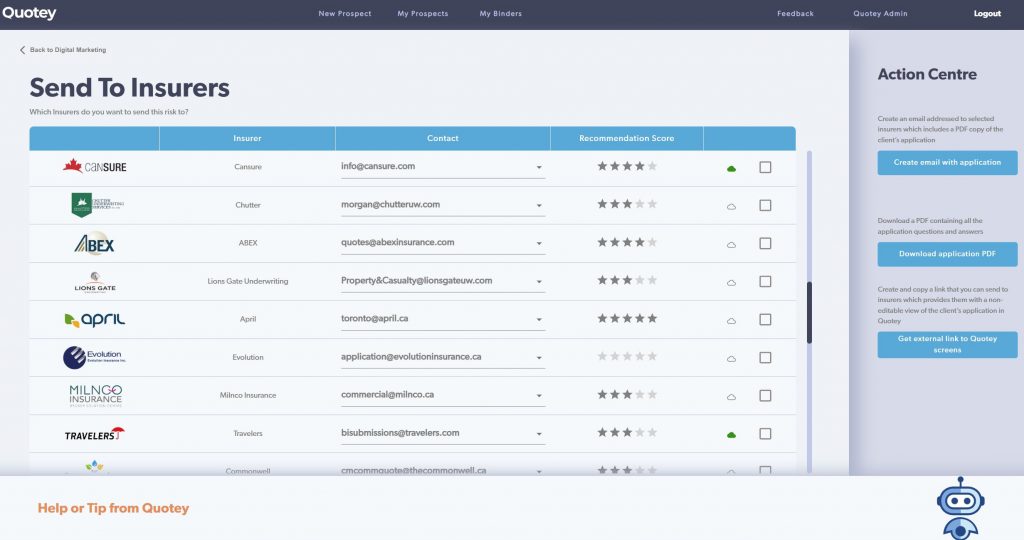
Task: Click the Evolution Insurance logo
Action: [95, 357]
